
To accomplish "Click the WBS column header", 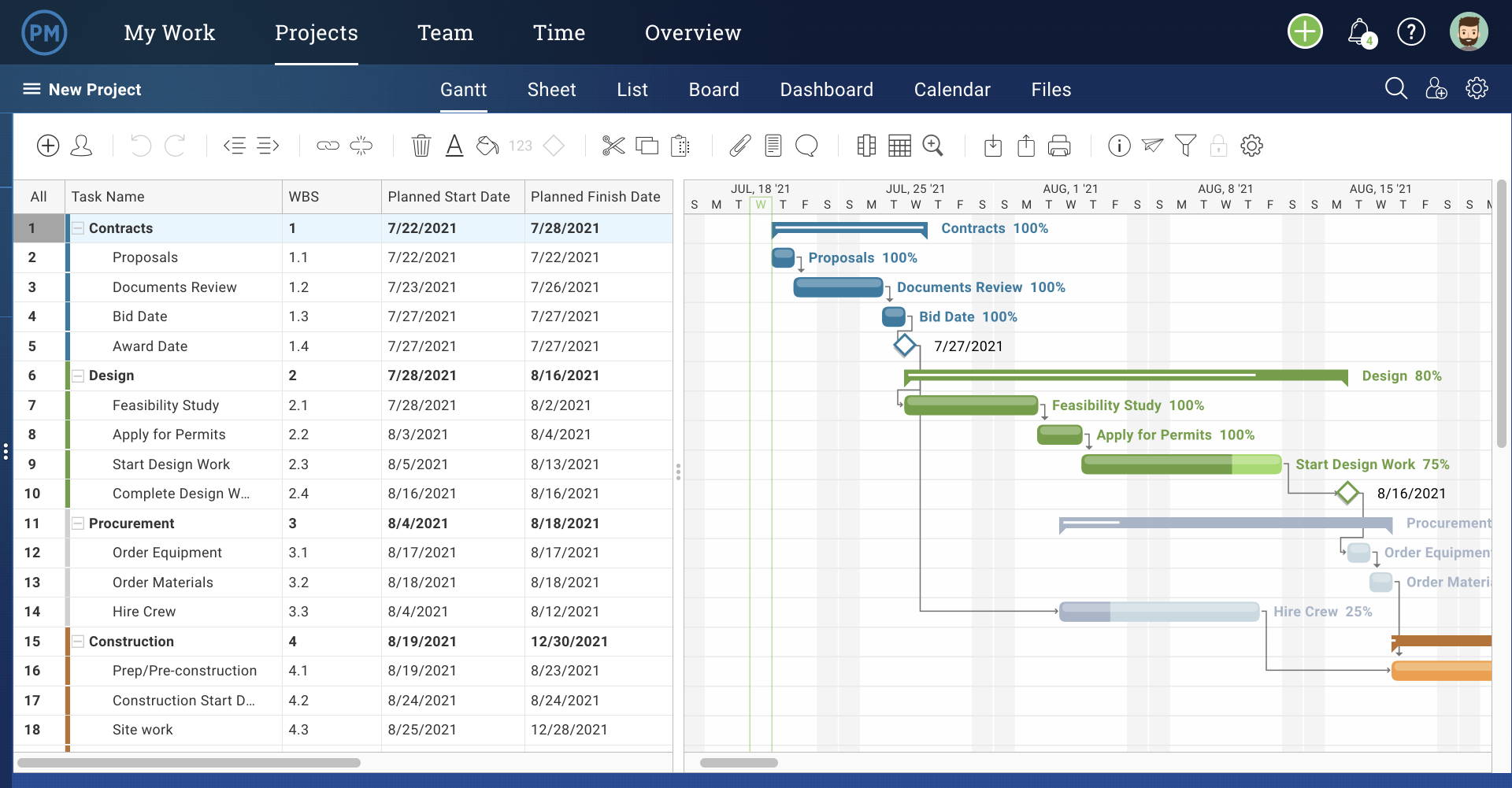I will click(332, 197).
